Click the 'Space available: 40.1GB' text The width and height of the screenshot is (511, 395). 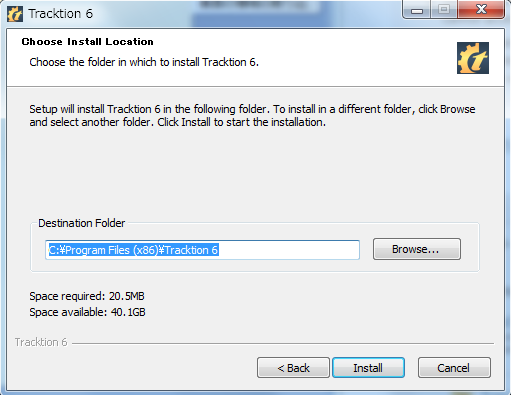87,312
